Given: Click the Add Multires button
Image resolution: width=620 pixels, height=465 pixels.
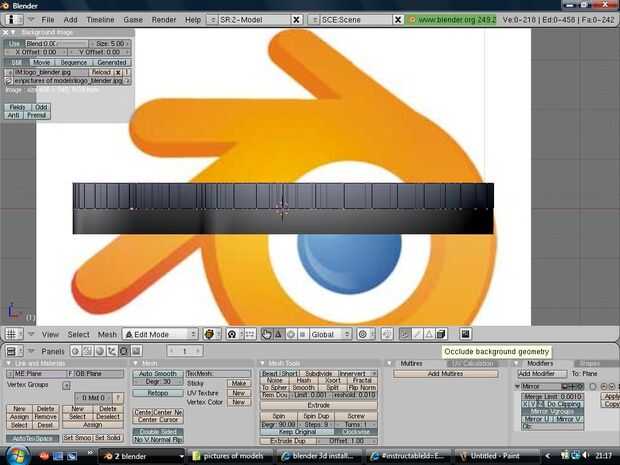Looking at the screenshot, I should click(445, 374).
